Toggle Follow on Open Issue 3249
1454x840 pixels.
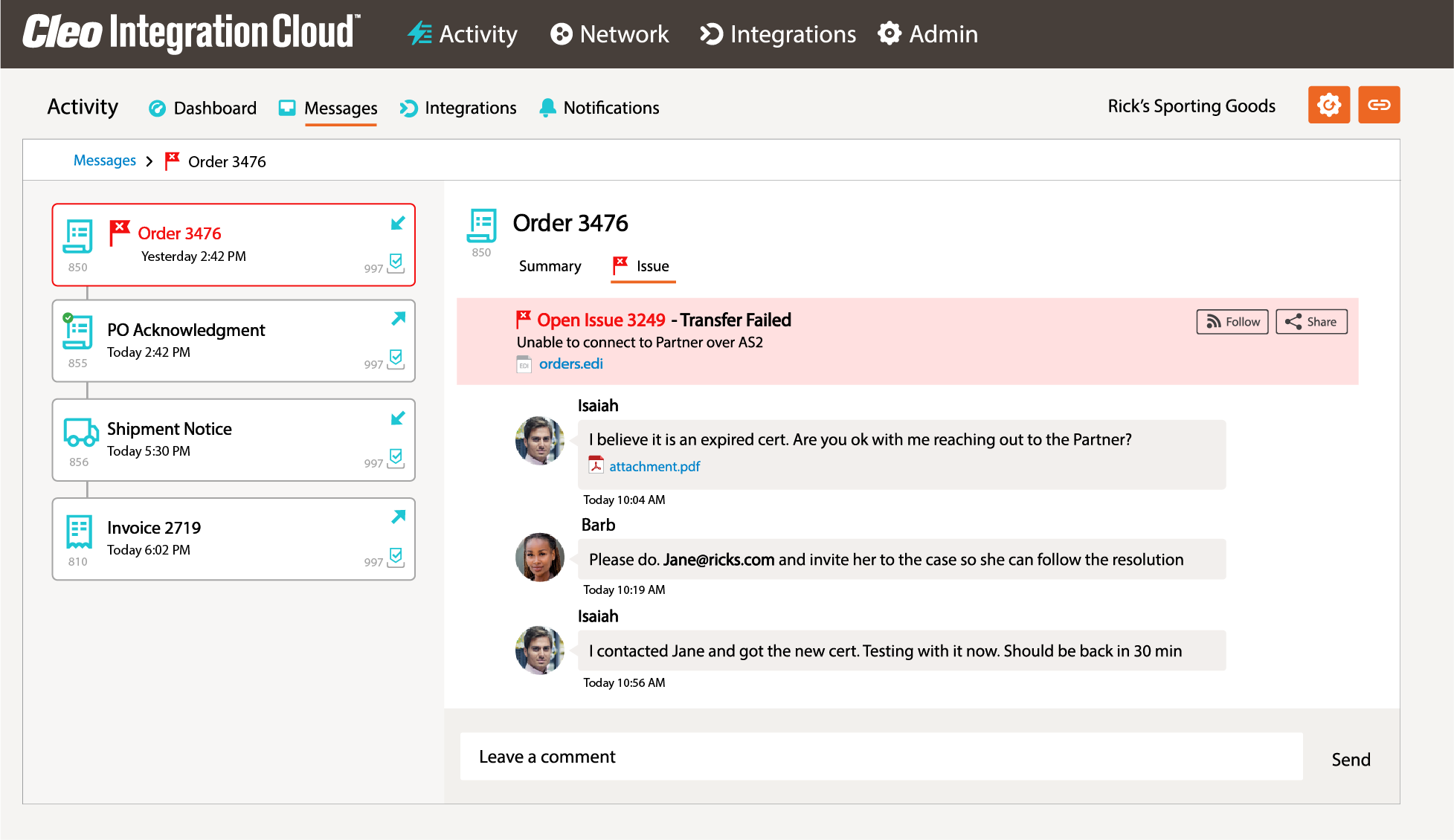(1232, 321)
